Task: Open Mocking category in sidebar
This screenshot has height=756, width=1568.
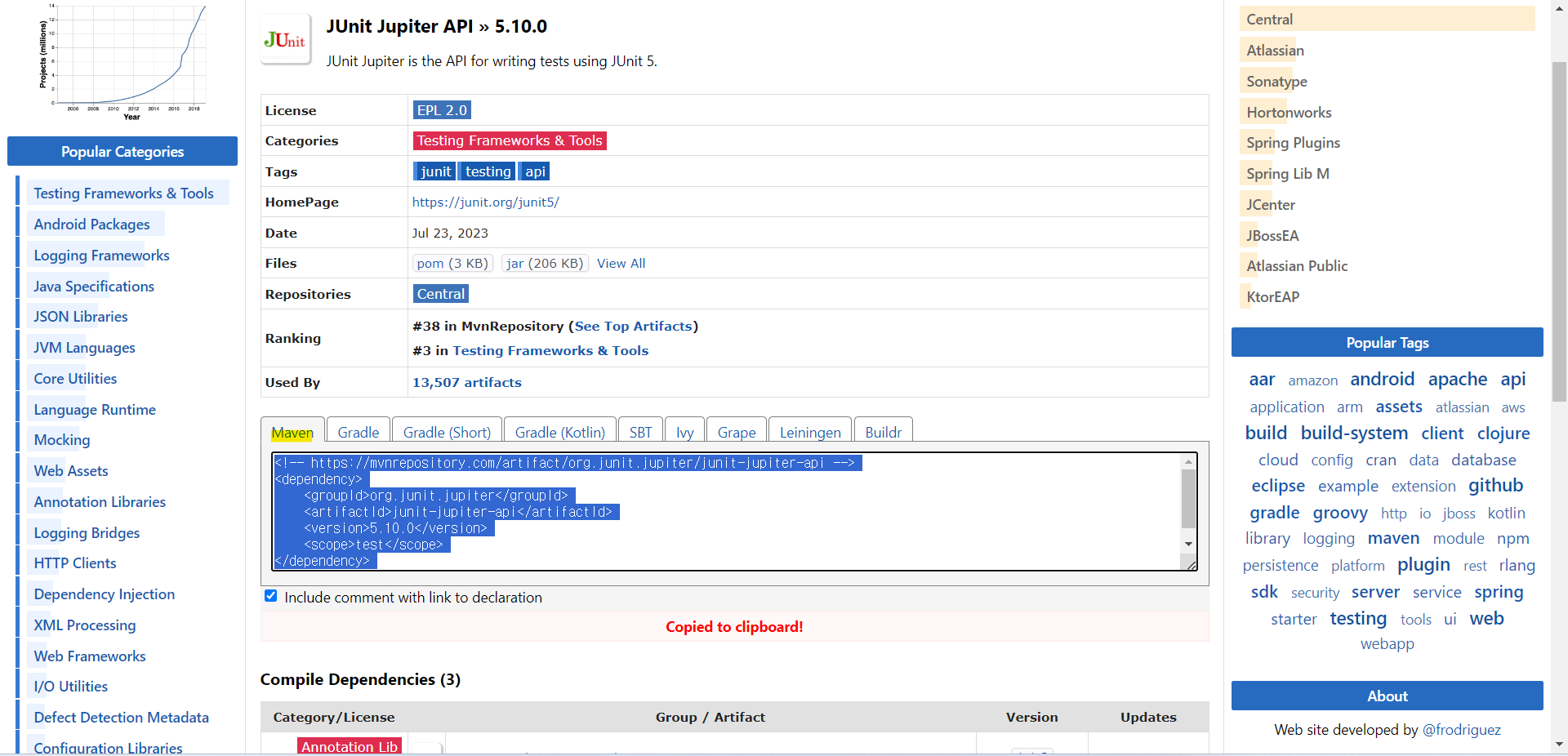Action: pos(62,439)
